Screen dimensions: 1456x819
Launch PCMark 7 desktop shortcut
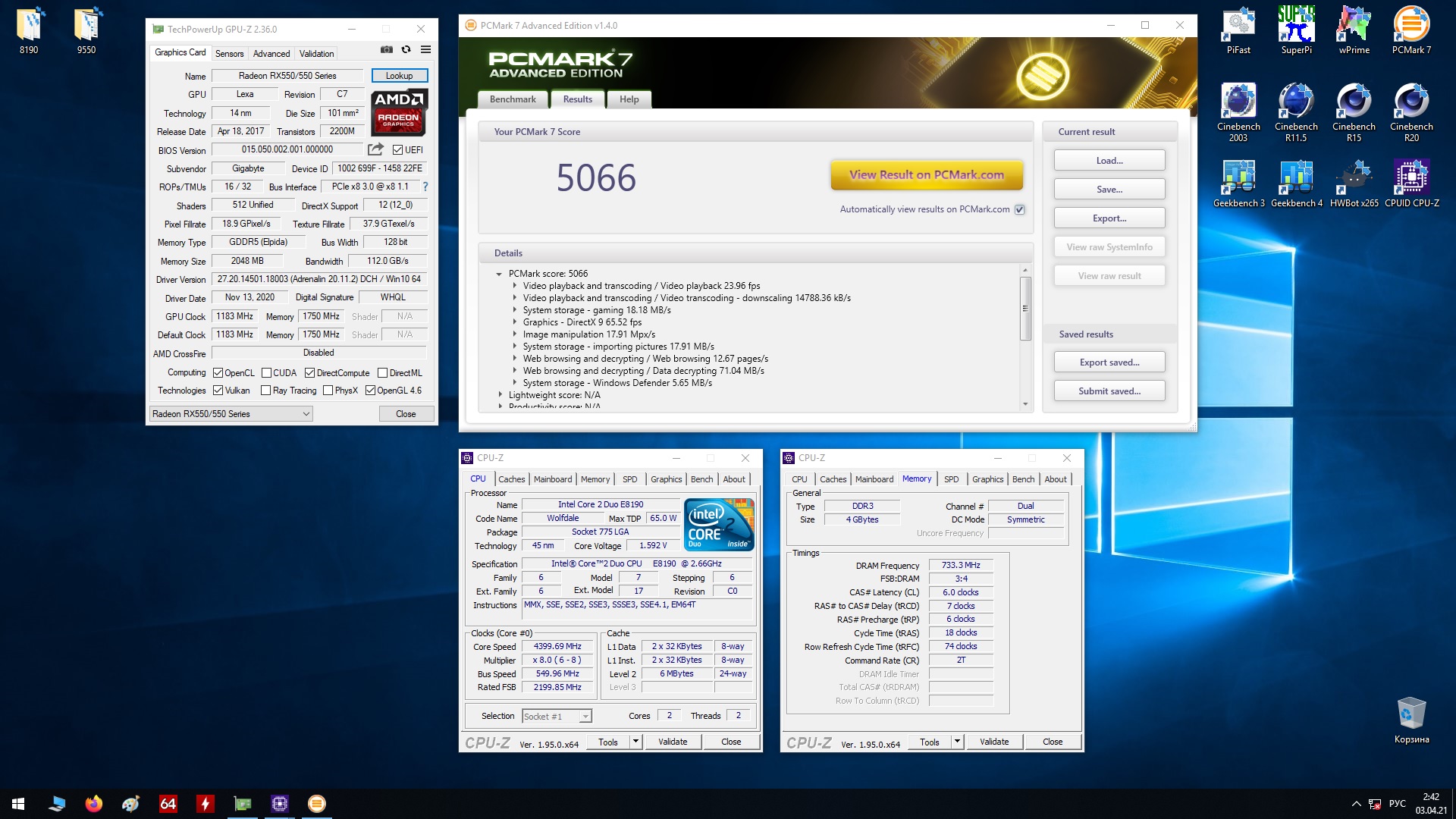click(1411, 30)
